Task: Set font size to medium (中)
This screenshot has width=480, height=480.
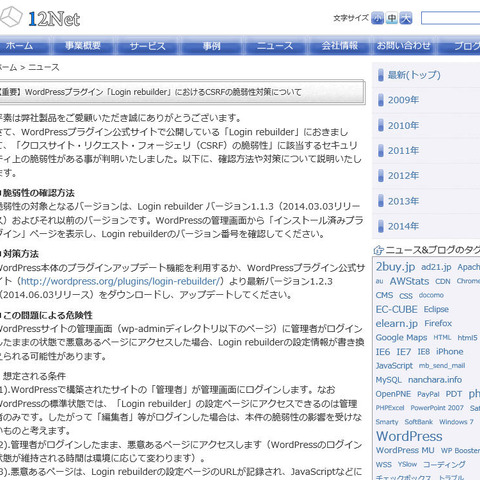Action: 392,18
